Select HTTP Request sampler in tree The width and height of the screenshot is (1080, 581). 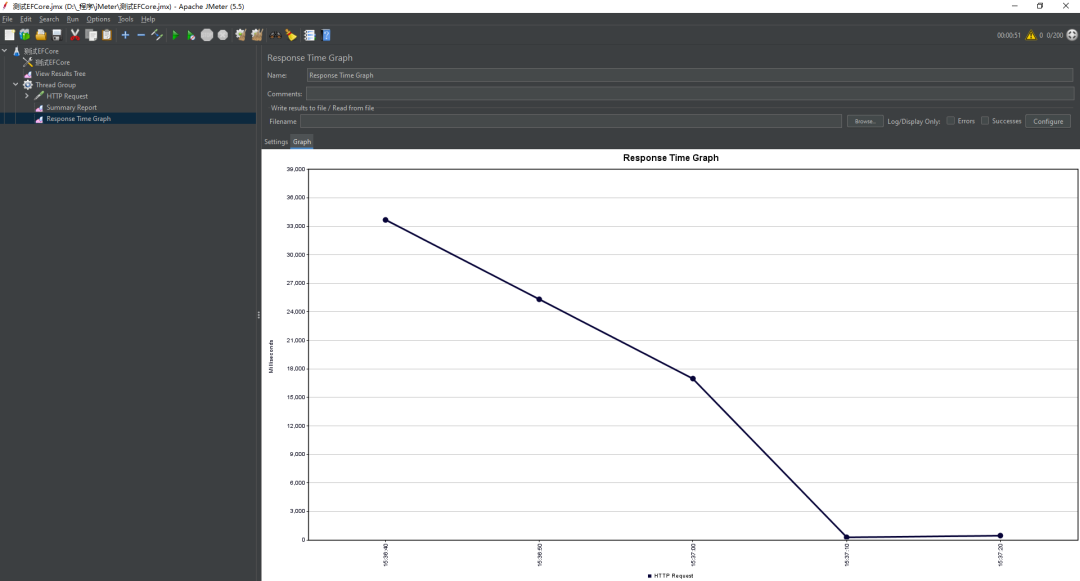(67, 96)
